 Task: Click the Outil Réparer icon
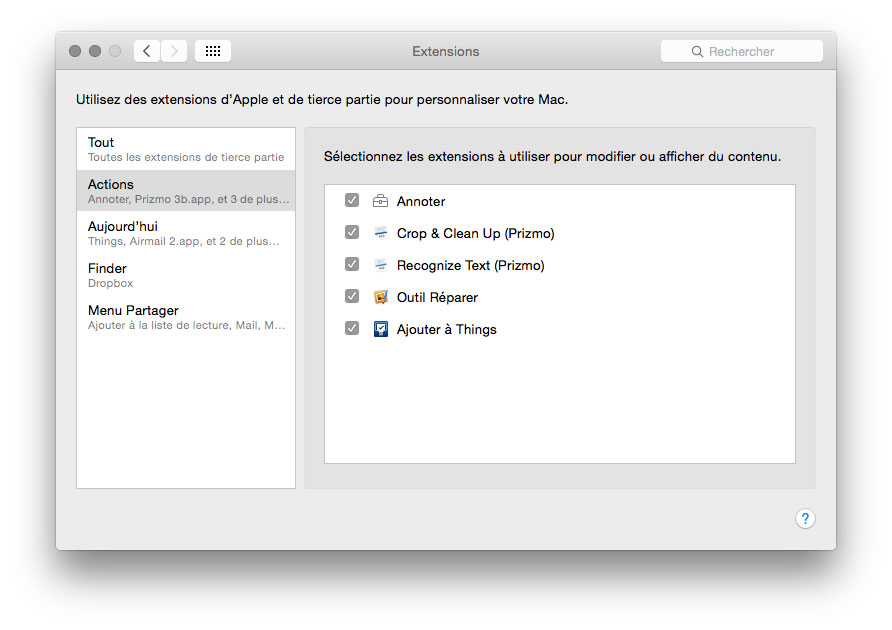coord(381,297)
